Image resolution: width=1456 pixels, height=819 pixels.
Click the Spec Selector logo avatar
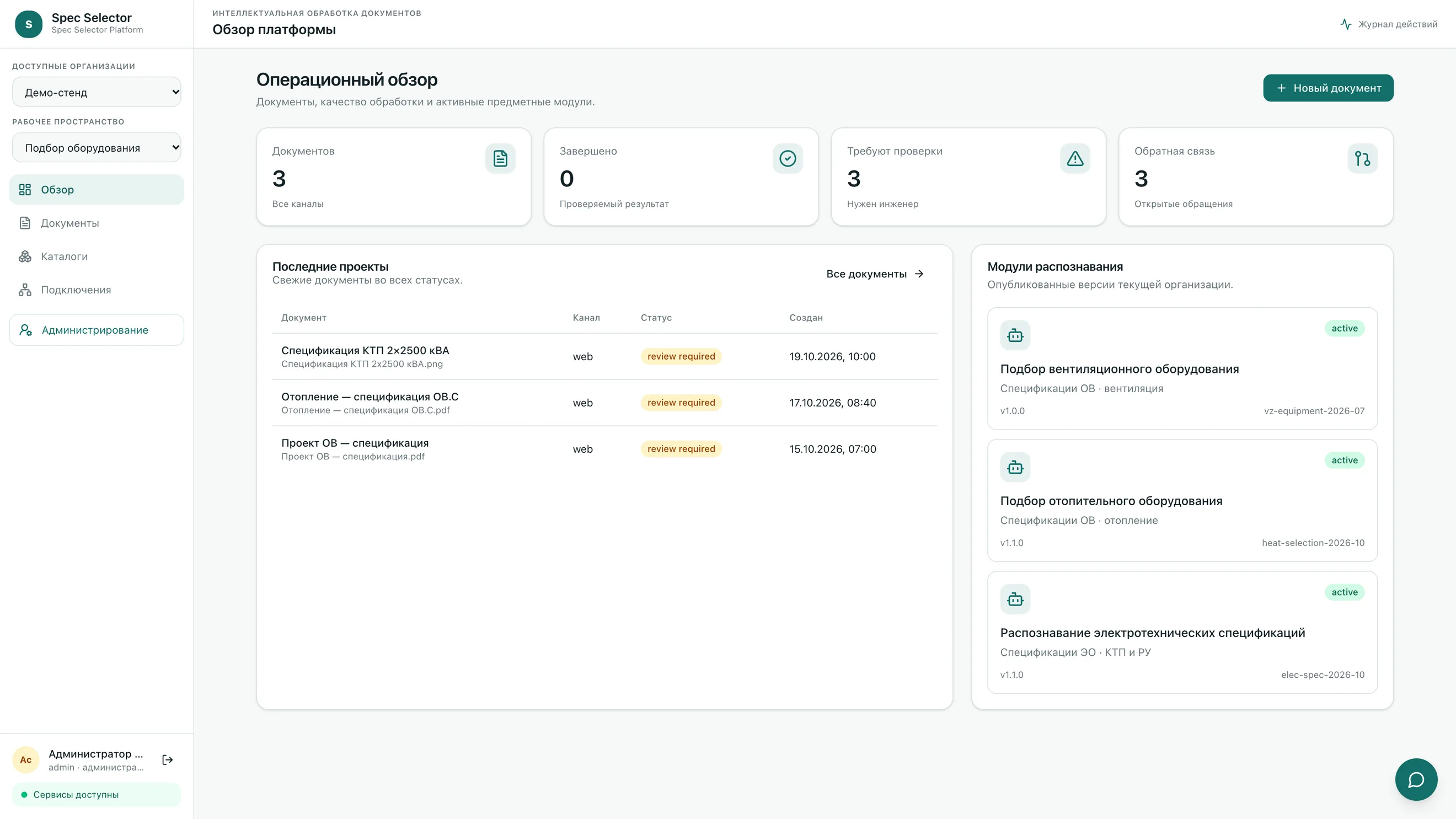click(28, 24)
